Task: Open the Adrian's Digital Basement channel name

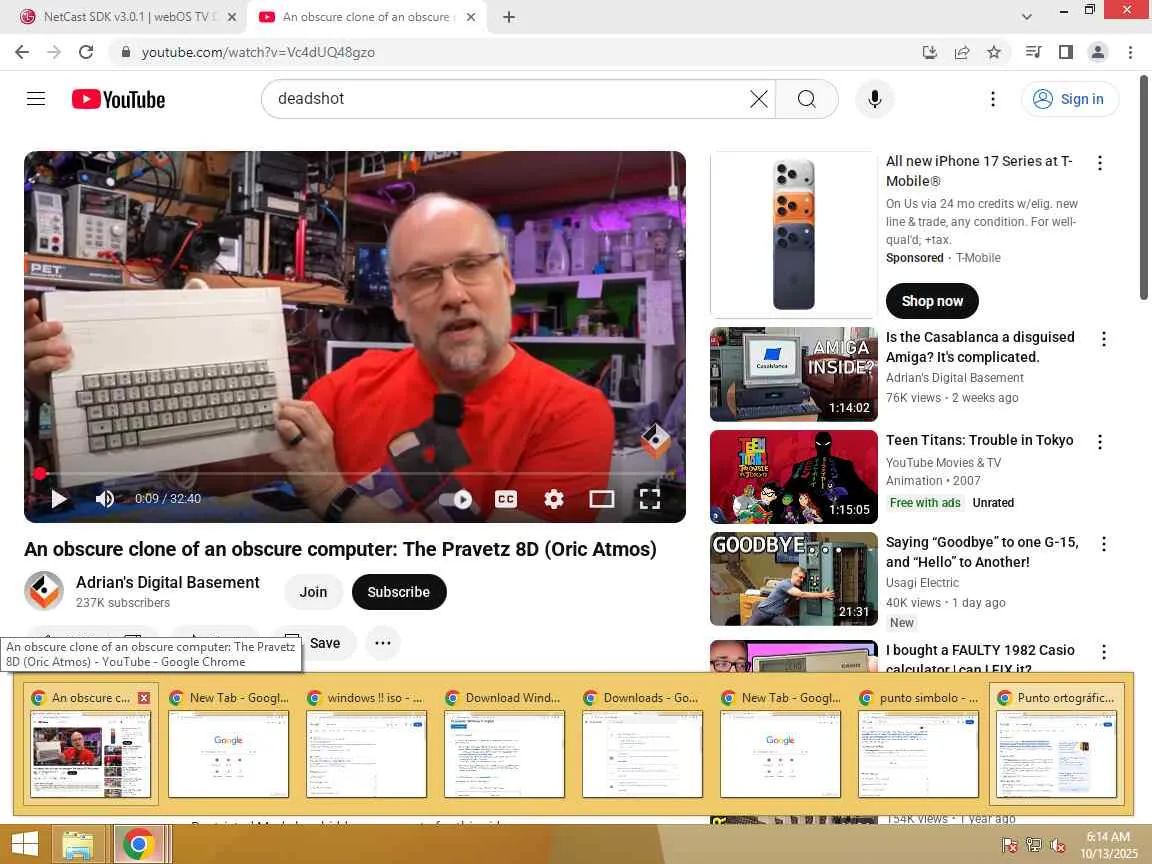Action: click(168, 583)
